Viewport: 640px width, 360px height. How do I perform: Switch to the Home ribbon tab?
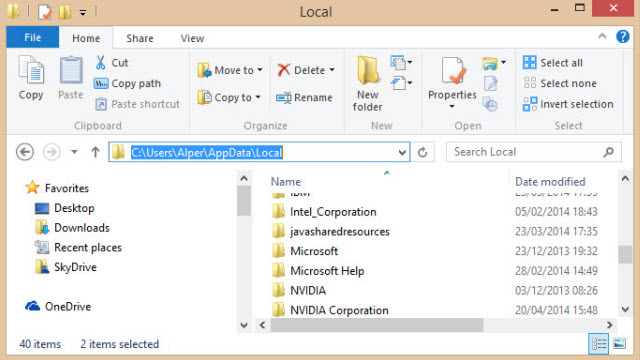click(x=86, y=38)
